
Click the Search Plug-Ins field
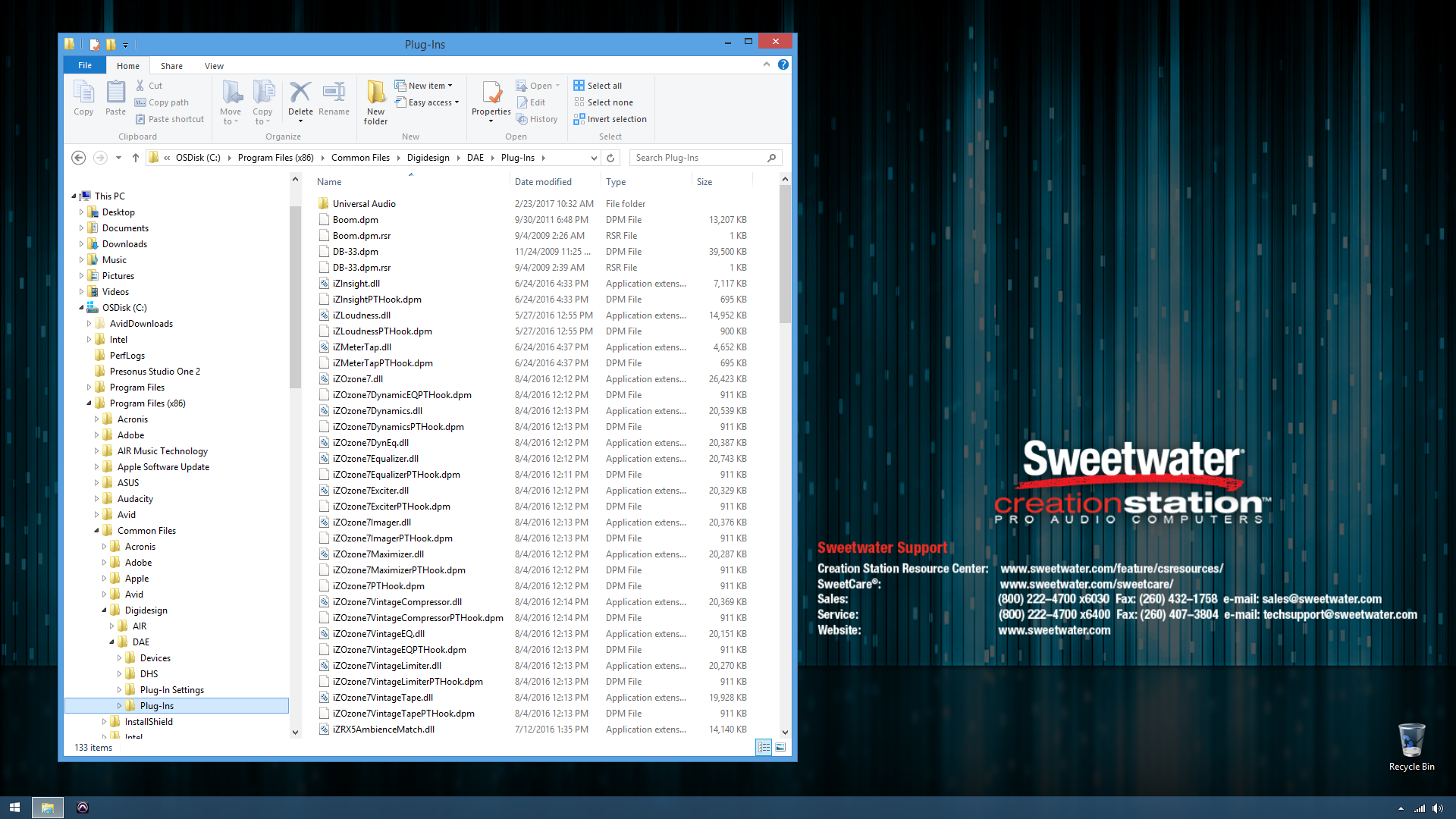click(x=698, y=158)
